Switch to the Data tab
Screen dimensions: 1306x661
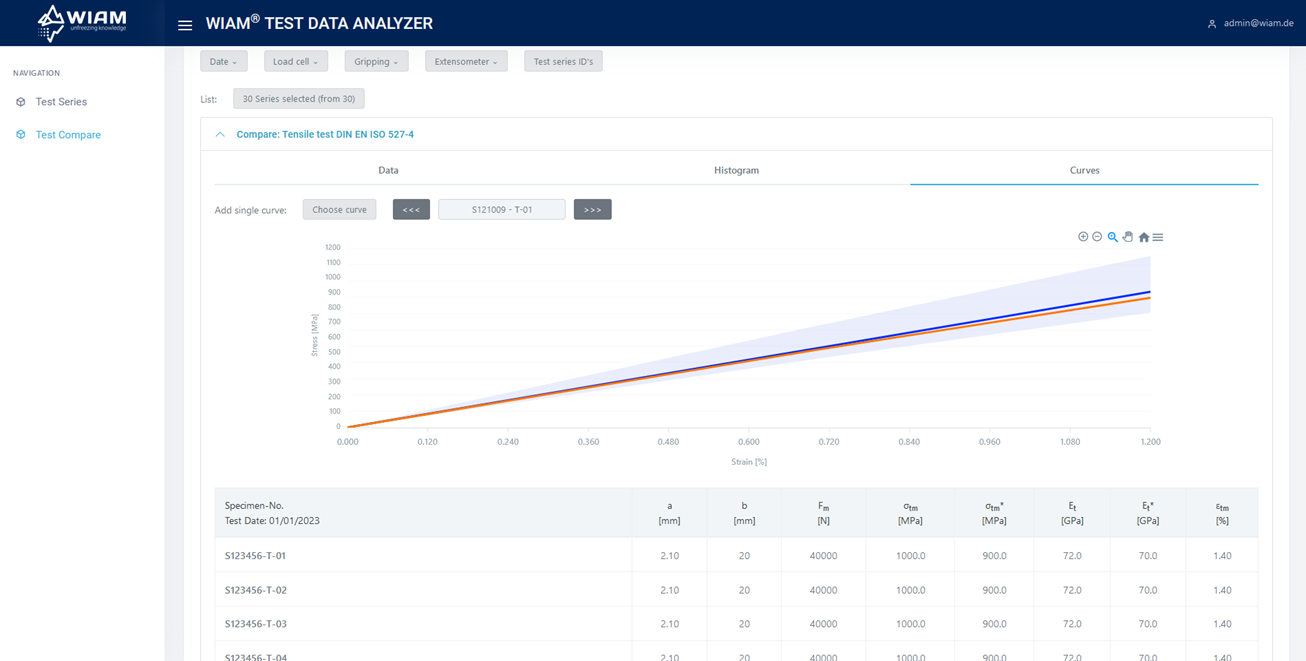tap(388, 171)
